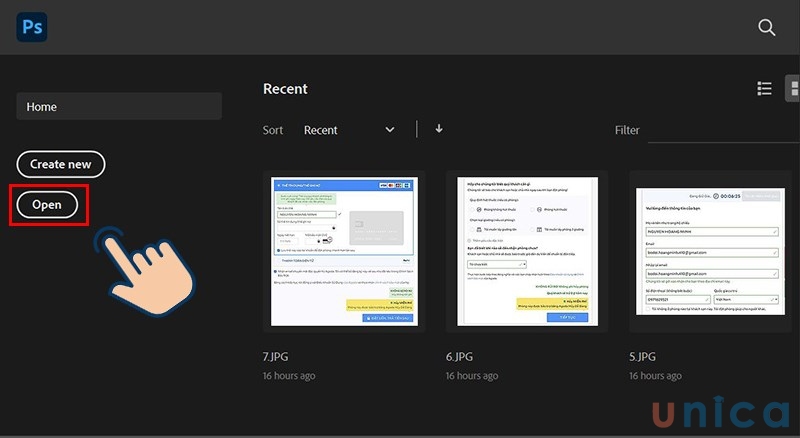The image size is (800, 438).
Task: Click the 7.JPG file name
Action: (276, 357)
